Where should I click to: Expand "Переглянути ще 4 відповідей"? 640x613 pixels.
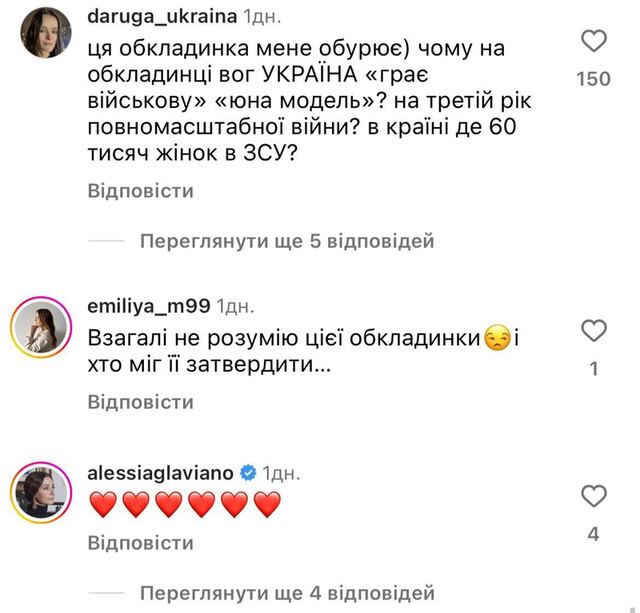click(x=287, y=592)
